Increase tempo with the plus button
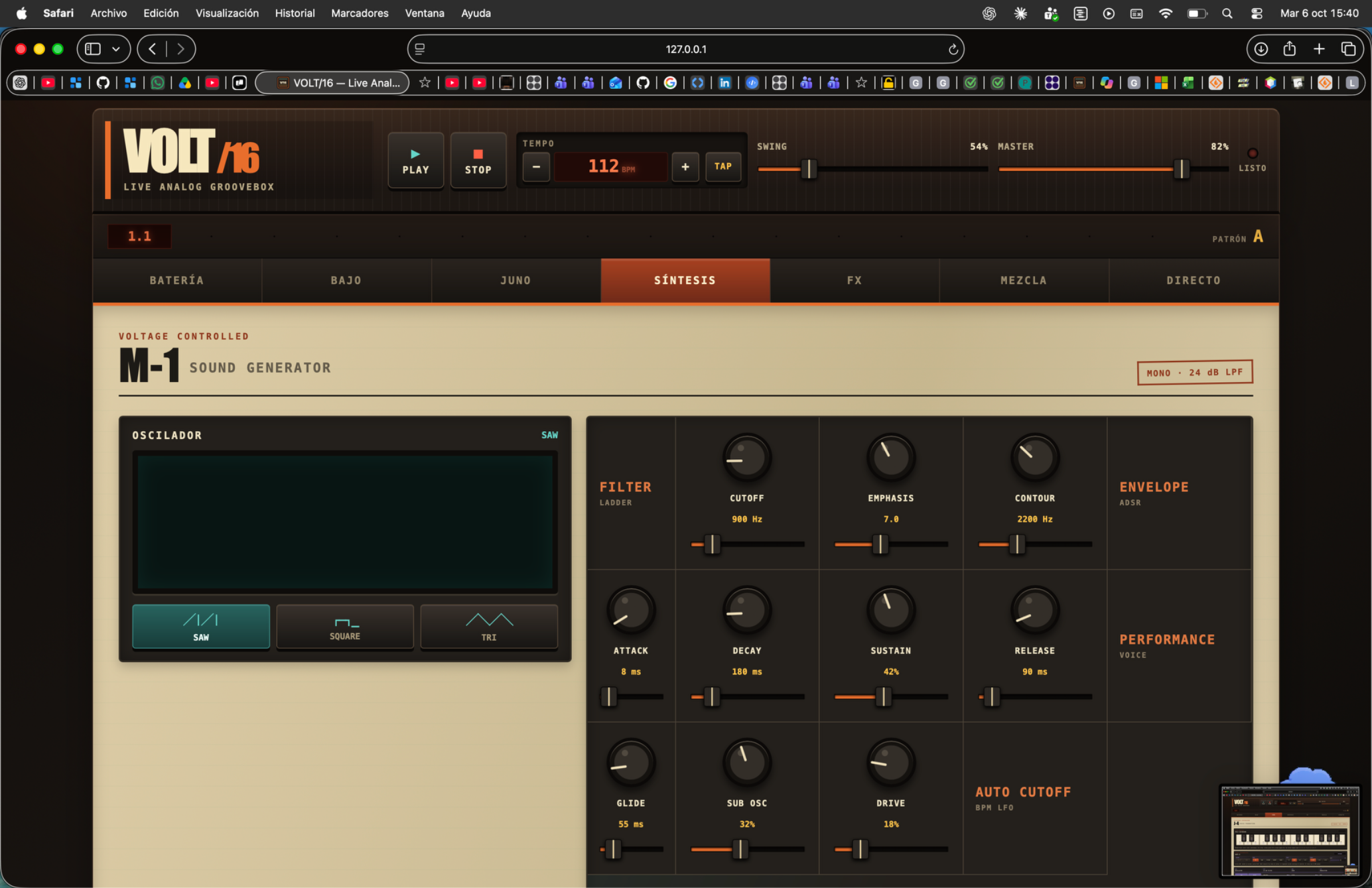 685,167
